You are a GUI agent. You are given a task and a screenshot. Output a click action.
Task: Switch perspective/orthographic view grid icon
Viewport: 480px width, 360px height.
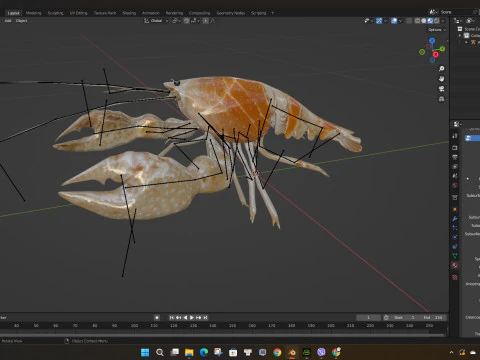[x=442, y=99]
